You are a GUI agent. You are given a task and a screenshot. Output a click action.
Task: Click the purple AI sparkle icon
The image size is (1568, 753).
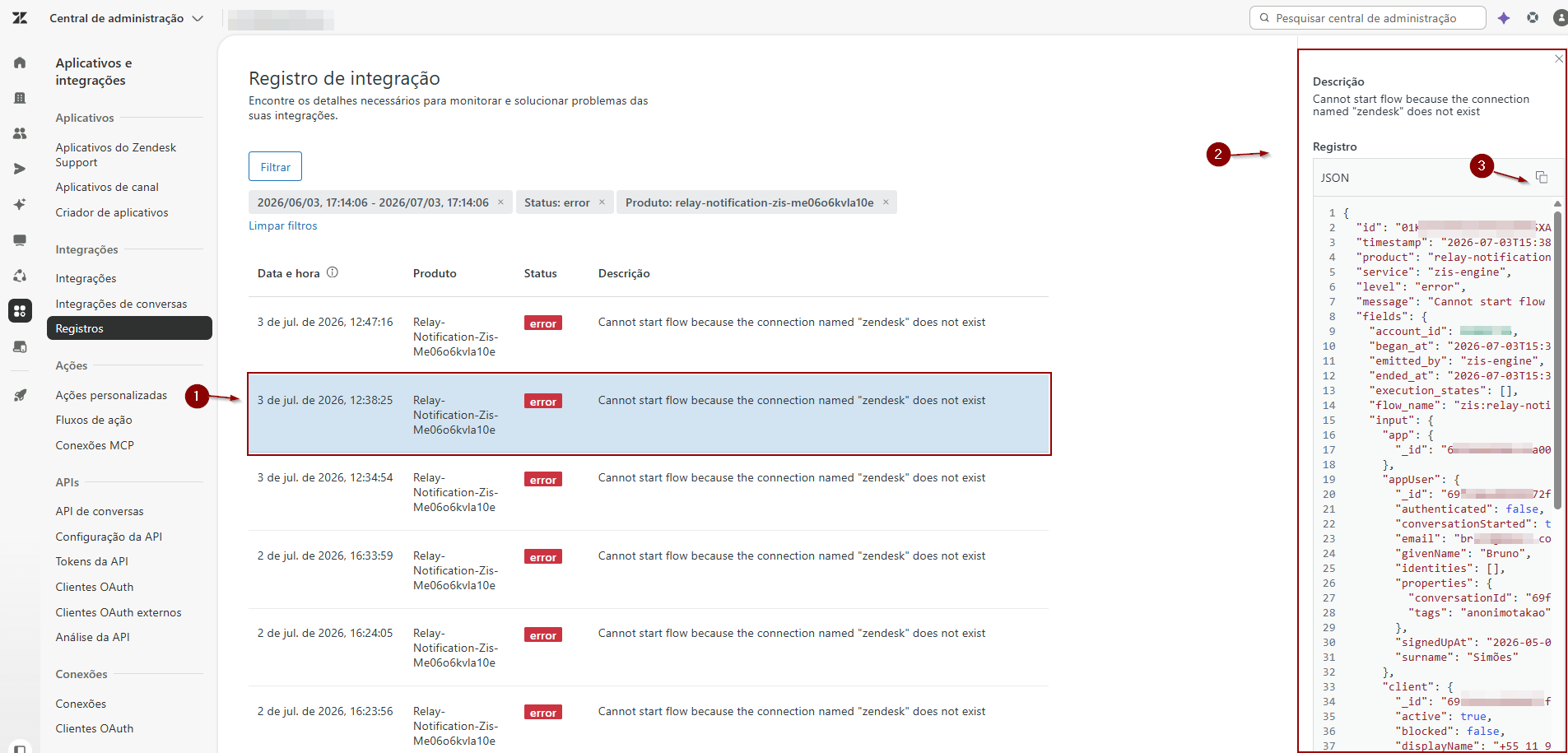point(1504,18)
